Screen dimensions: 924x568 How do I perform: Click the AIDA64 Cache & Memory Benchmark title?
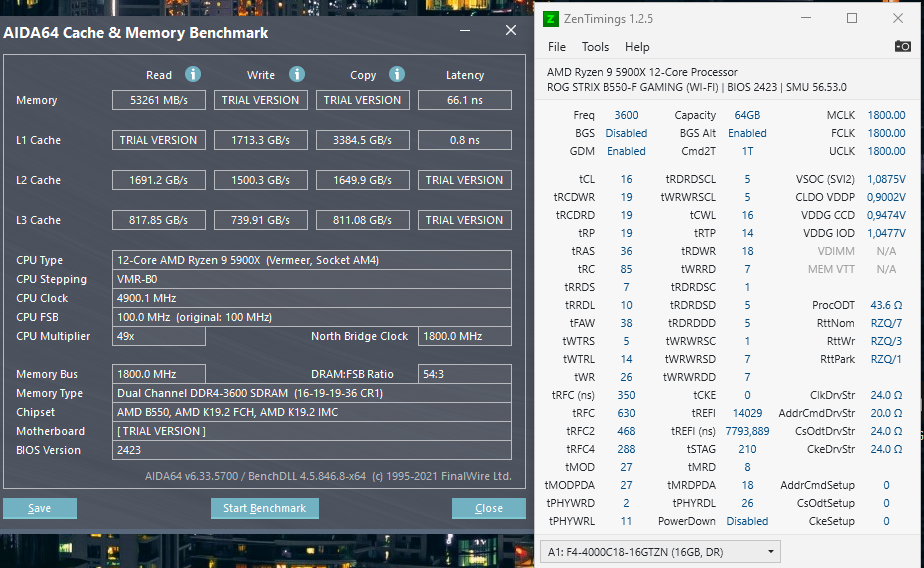(136, 32)
